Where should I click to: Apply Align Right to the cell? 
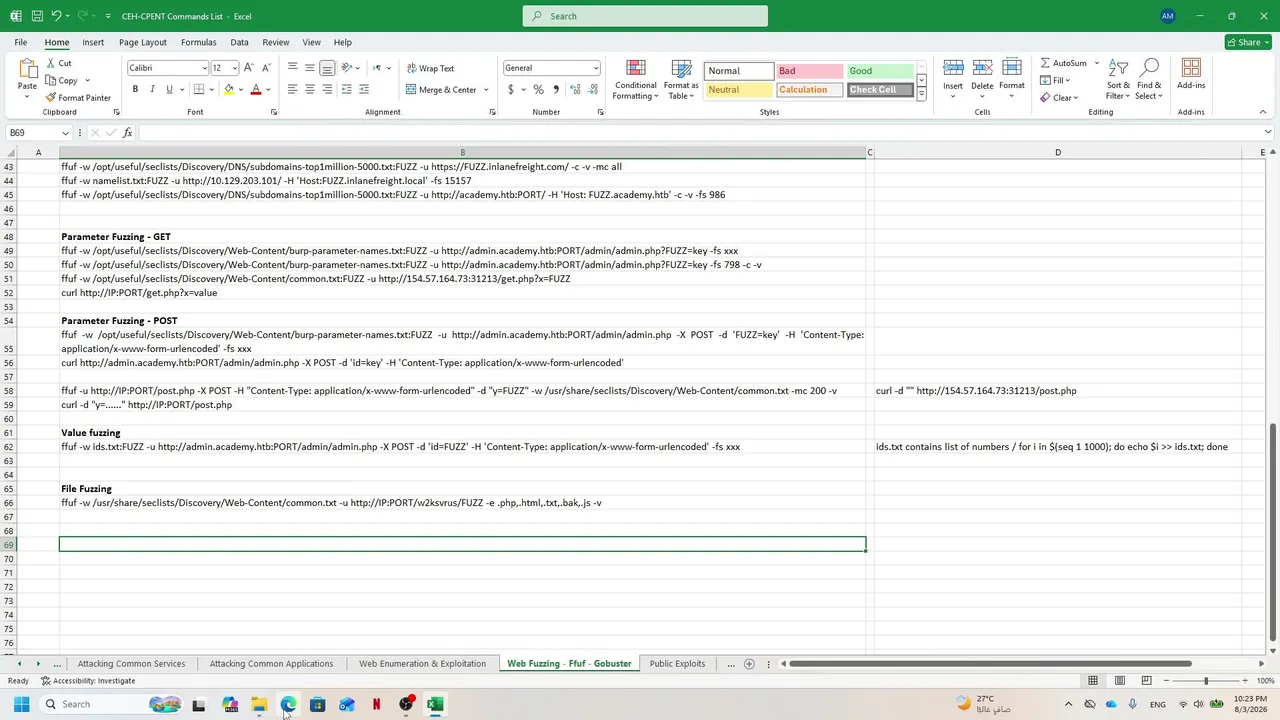327,89
